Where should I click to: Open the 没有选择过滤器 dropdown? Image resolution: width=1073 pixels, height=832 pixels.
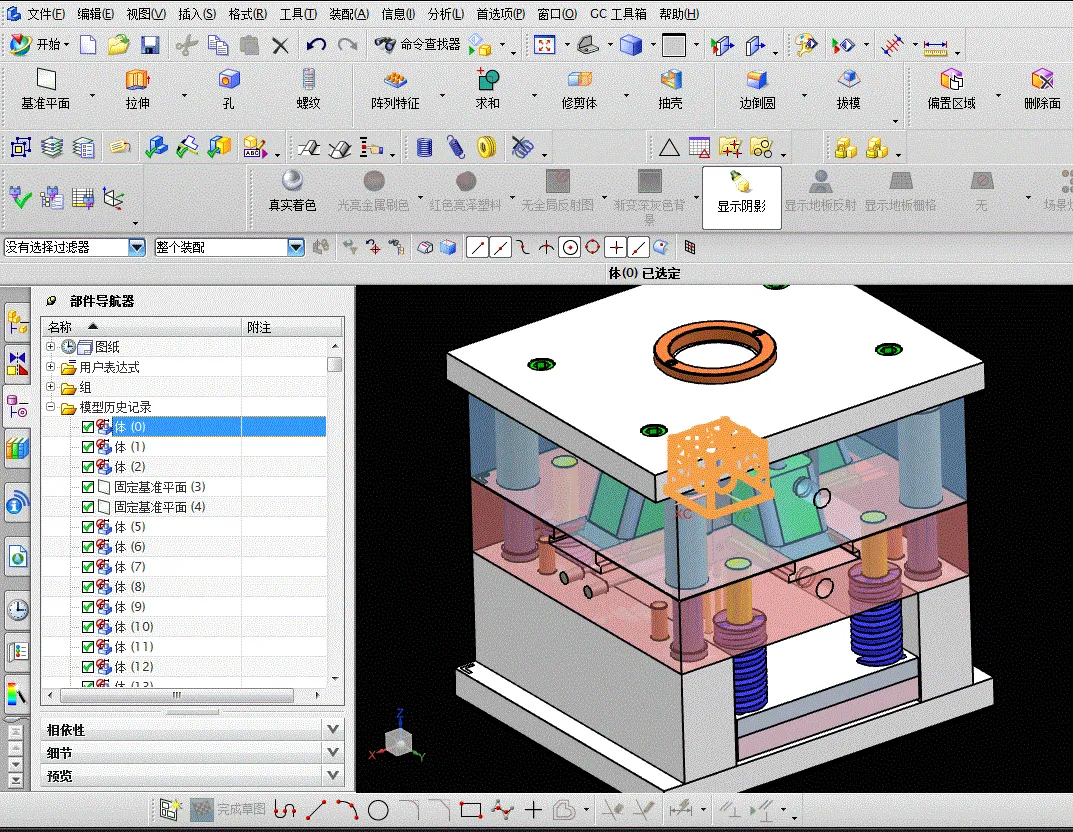pyautogui.click(x=137, y=247)
